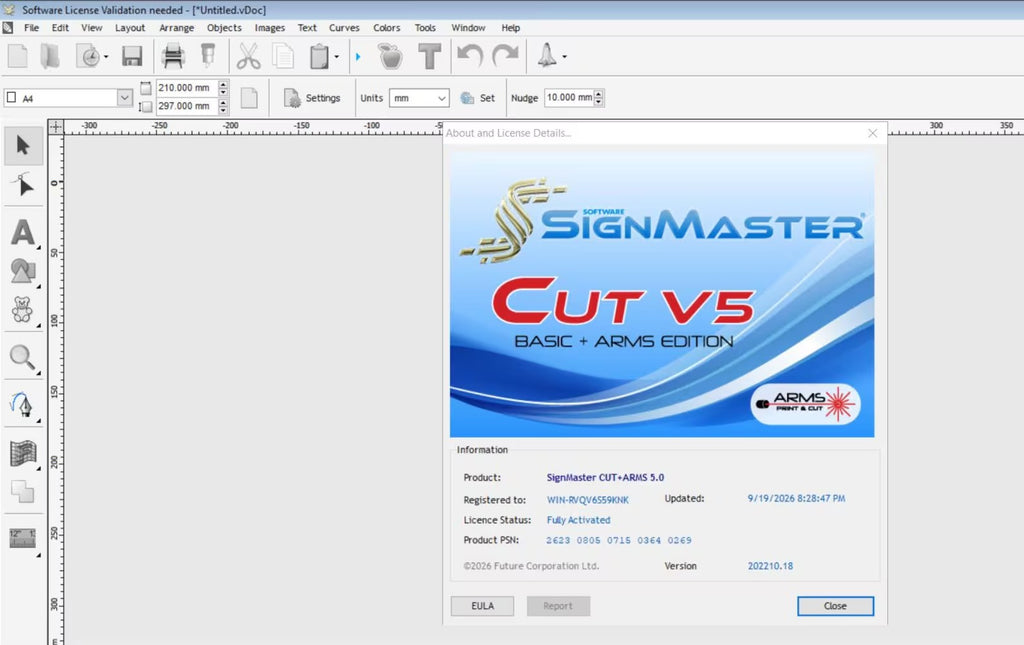The width and height of the screenshot is (1024, 645).
Task: Click the Set units button
Action: [x=477, y=98]
